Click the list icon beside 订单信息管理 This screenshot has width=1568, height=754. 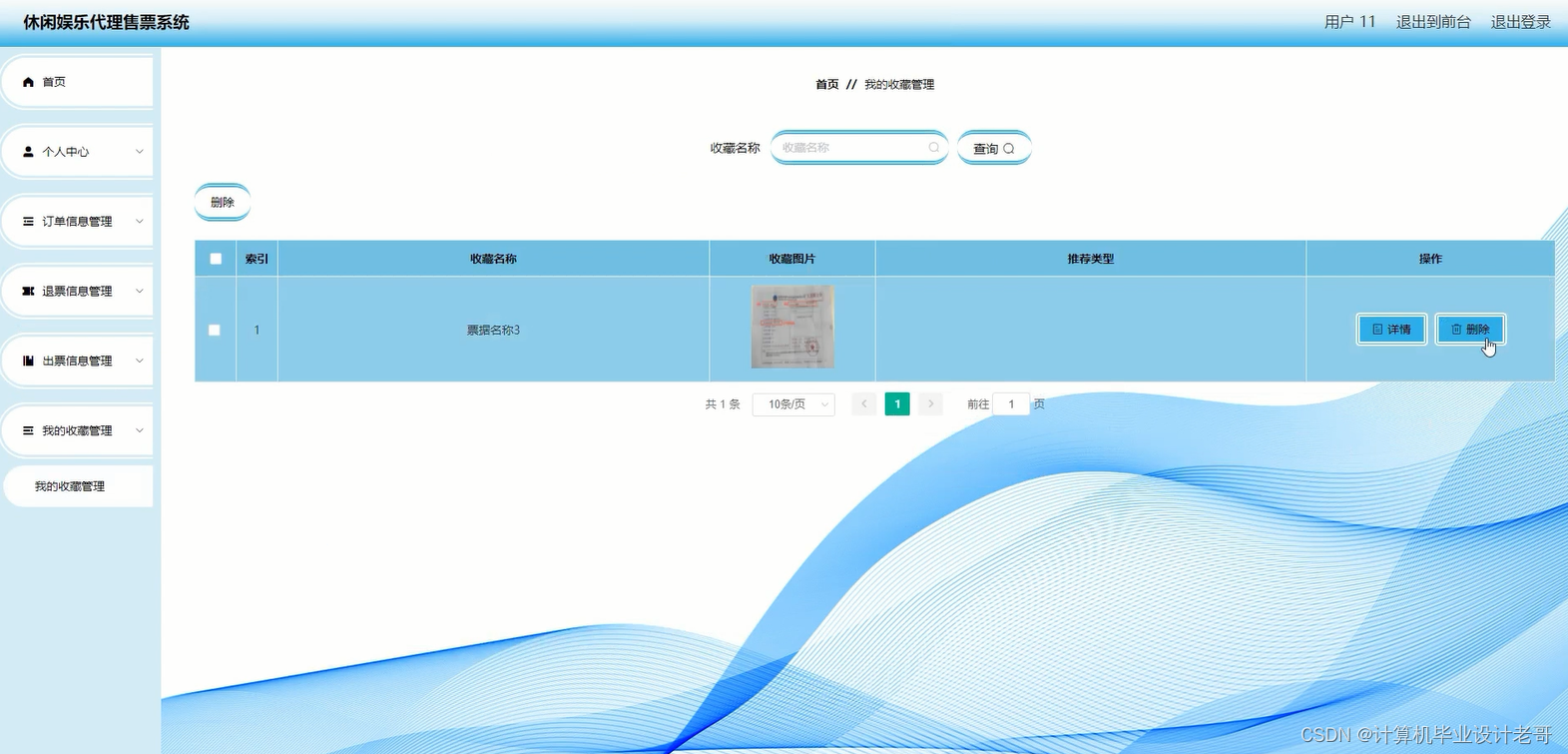click(x=28, y=222)
